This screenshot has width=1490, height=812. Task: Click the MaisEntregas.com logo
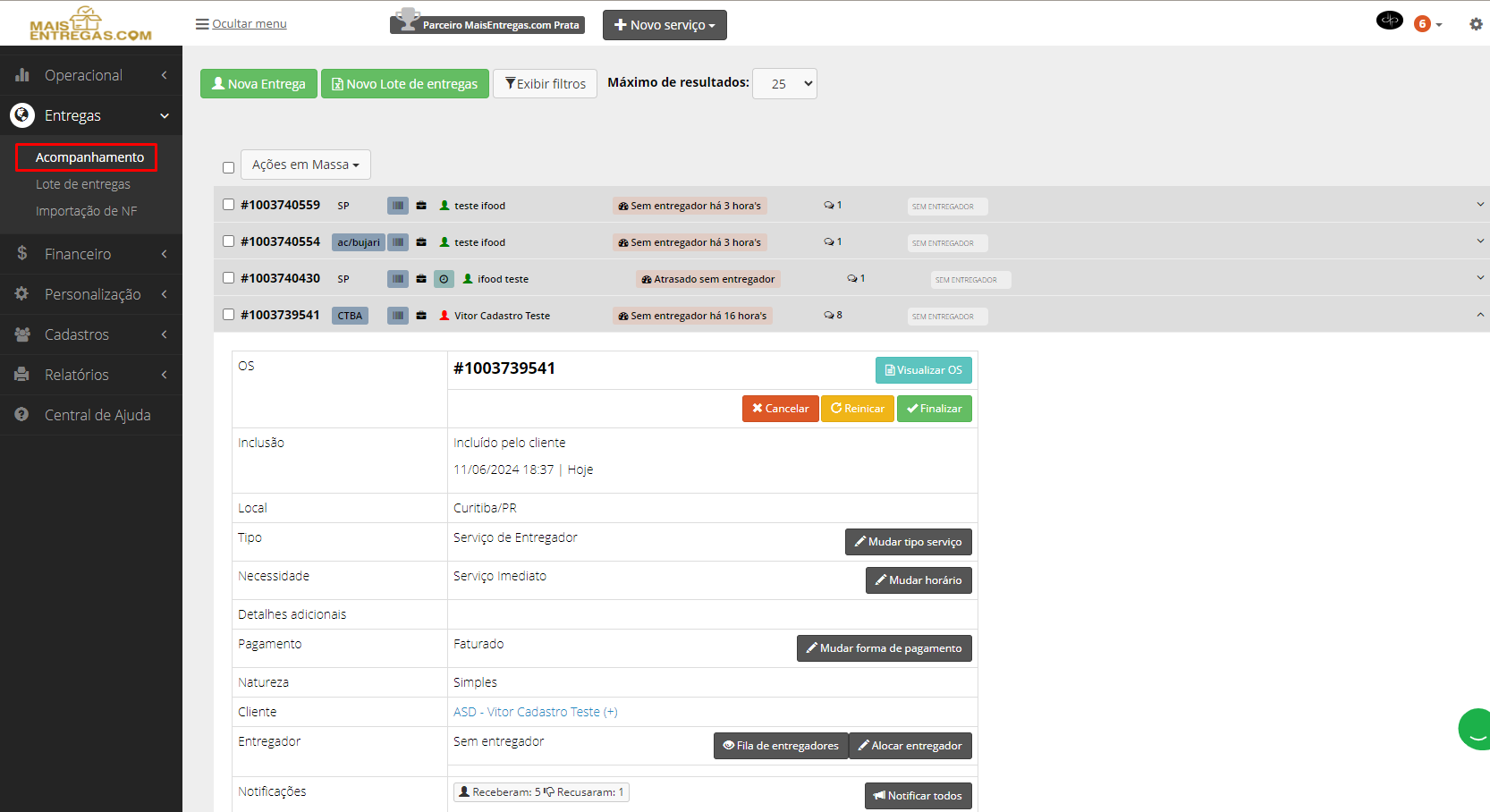click(x=90, y=23)
